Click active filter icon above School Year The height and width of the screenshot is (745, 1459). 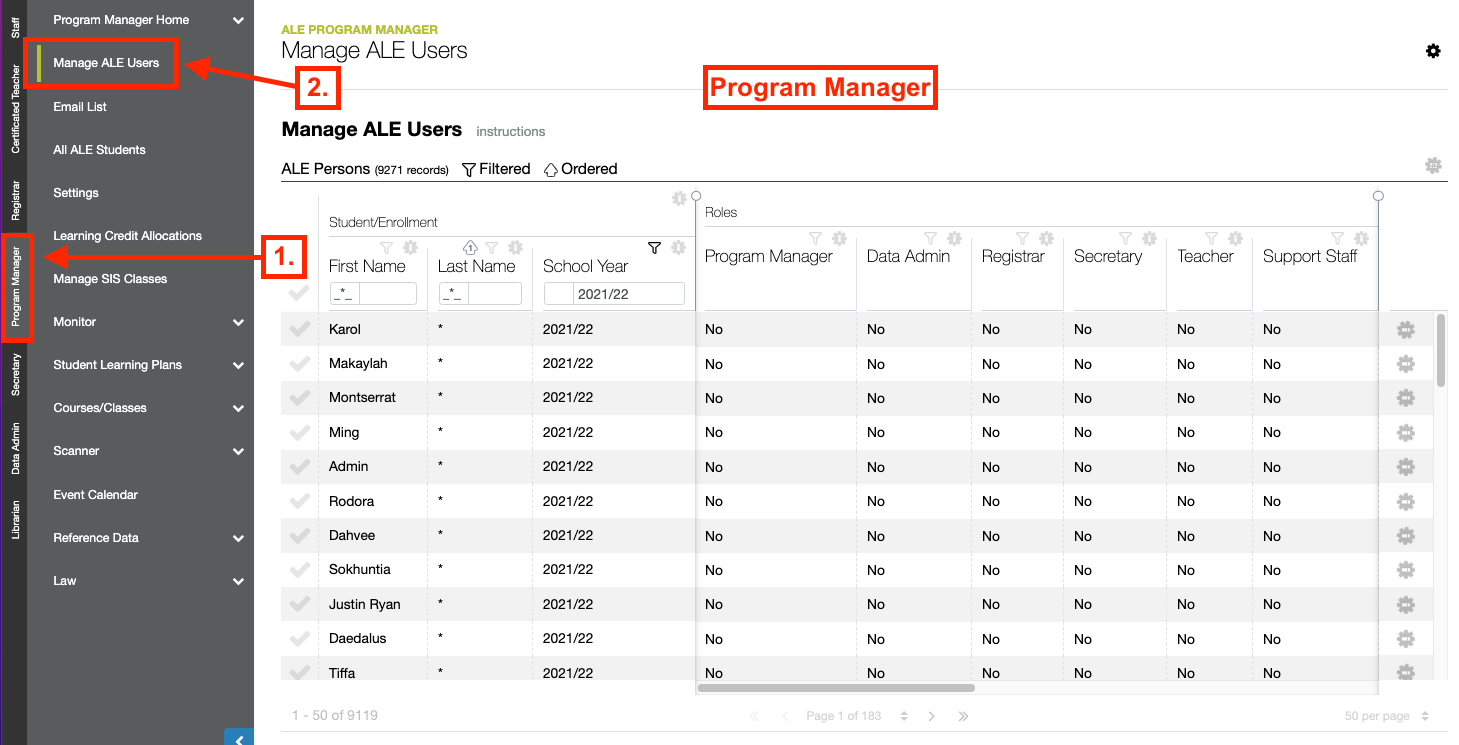pos(655,247)
